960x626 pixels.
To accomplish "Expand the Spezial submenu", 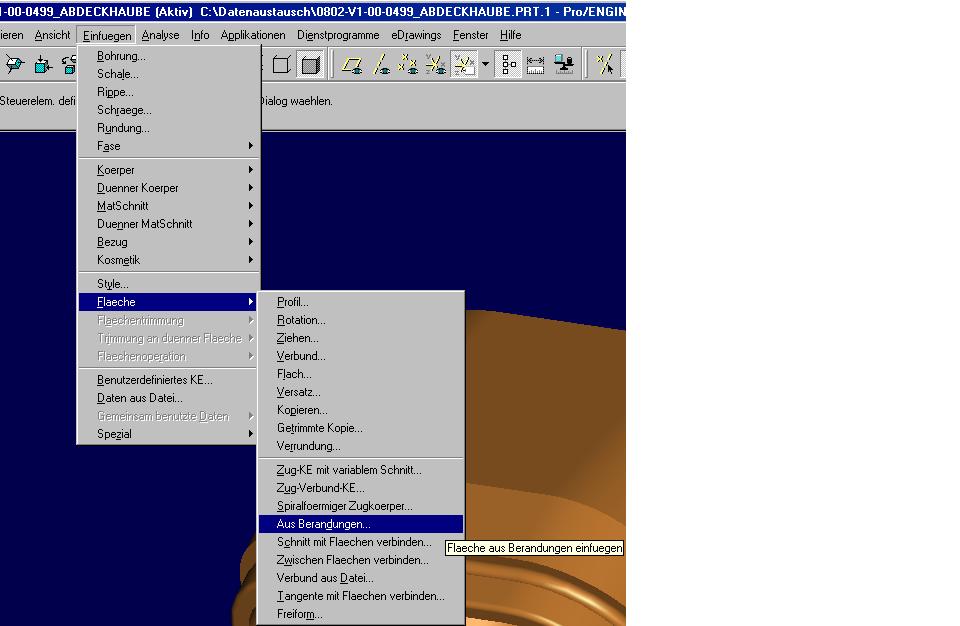I will click(169, 434).
